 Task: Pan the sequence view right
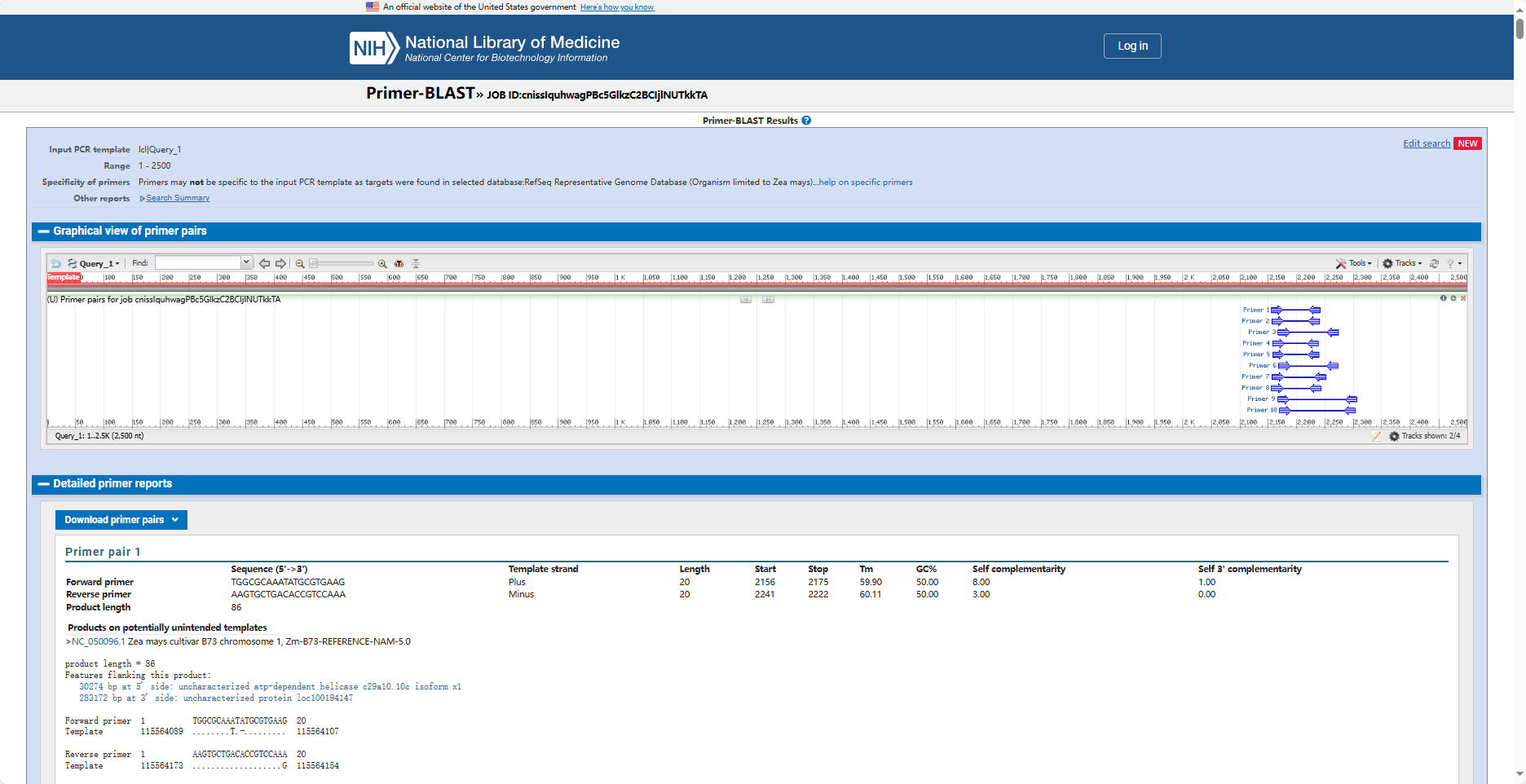click(x=280, y=263)
